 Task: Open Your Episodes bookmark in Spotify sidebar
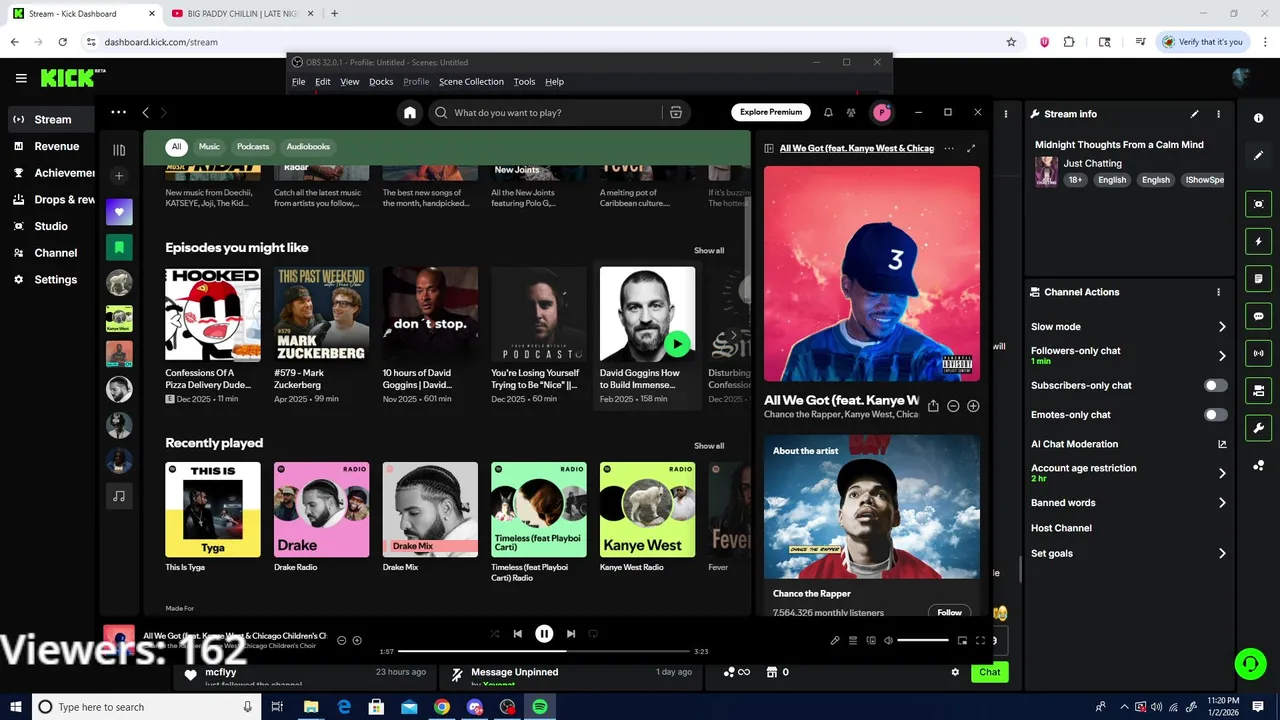[x=119, y=247]
